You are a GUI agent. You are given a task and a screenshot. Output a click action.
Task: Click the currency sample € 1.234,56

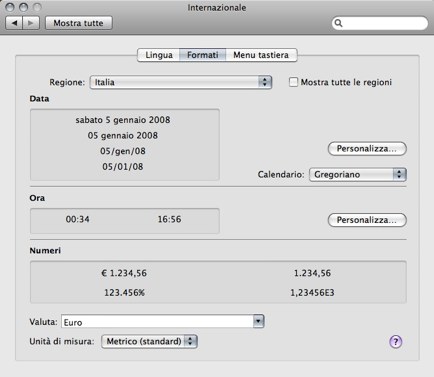[x=124, y=273]
